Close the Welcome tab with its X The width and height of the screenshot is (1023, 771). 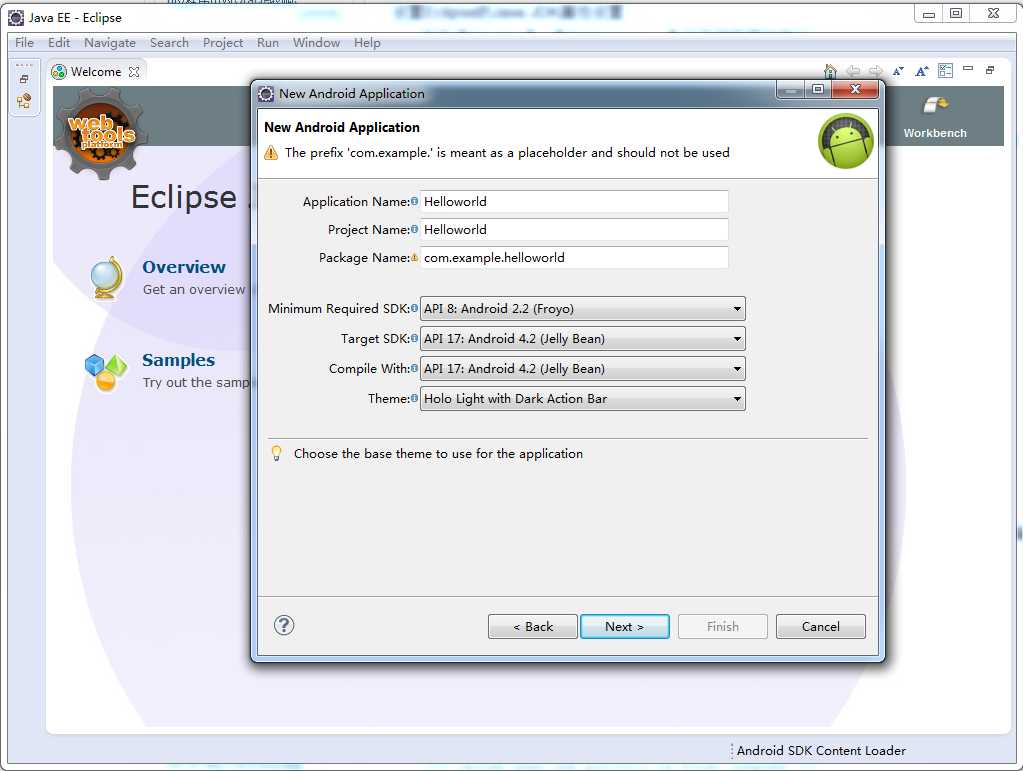point(134,72)
